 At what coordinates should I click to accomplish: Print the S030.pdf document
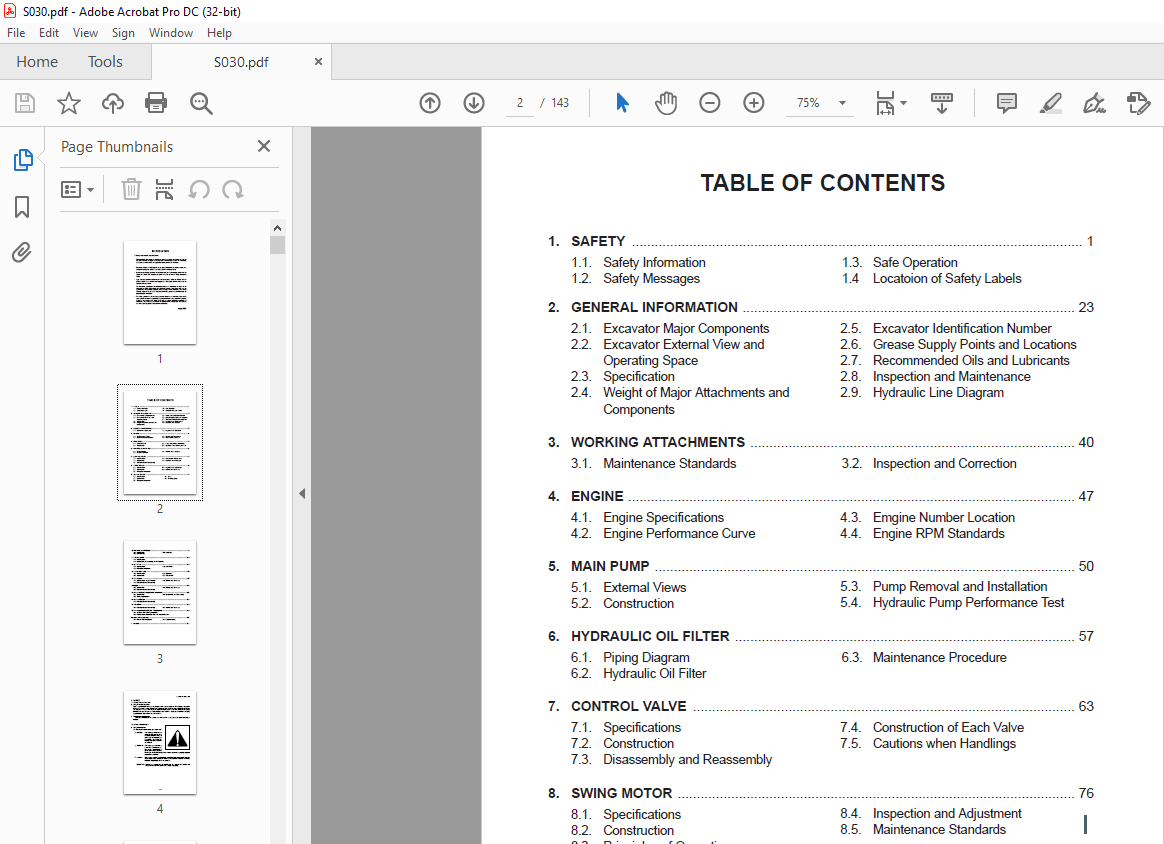point(156,103)
